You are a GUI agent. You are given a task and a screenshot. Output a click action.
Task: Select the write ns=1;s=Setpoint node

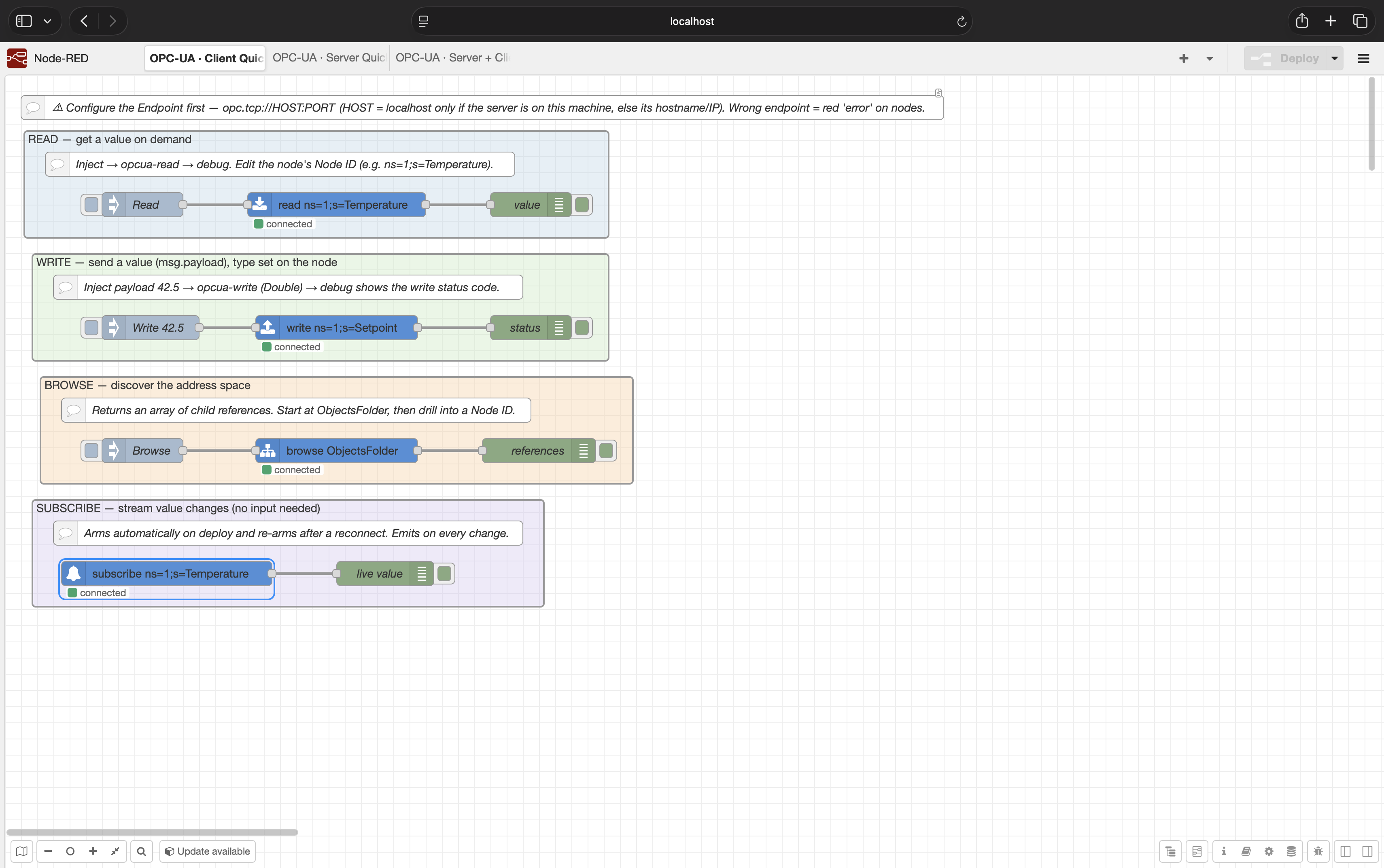pyautogui.click(x=337, y=328)
